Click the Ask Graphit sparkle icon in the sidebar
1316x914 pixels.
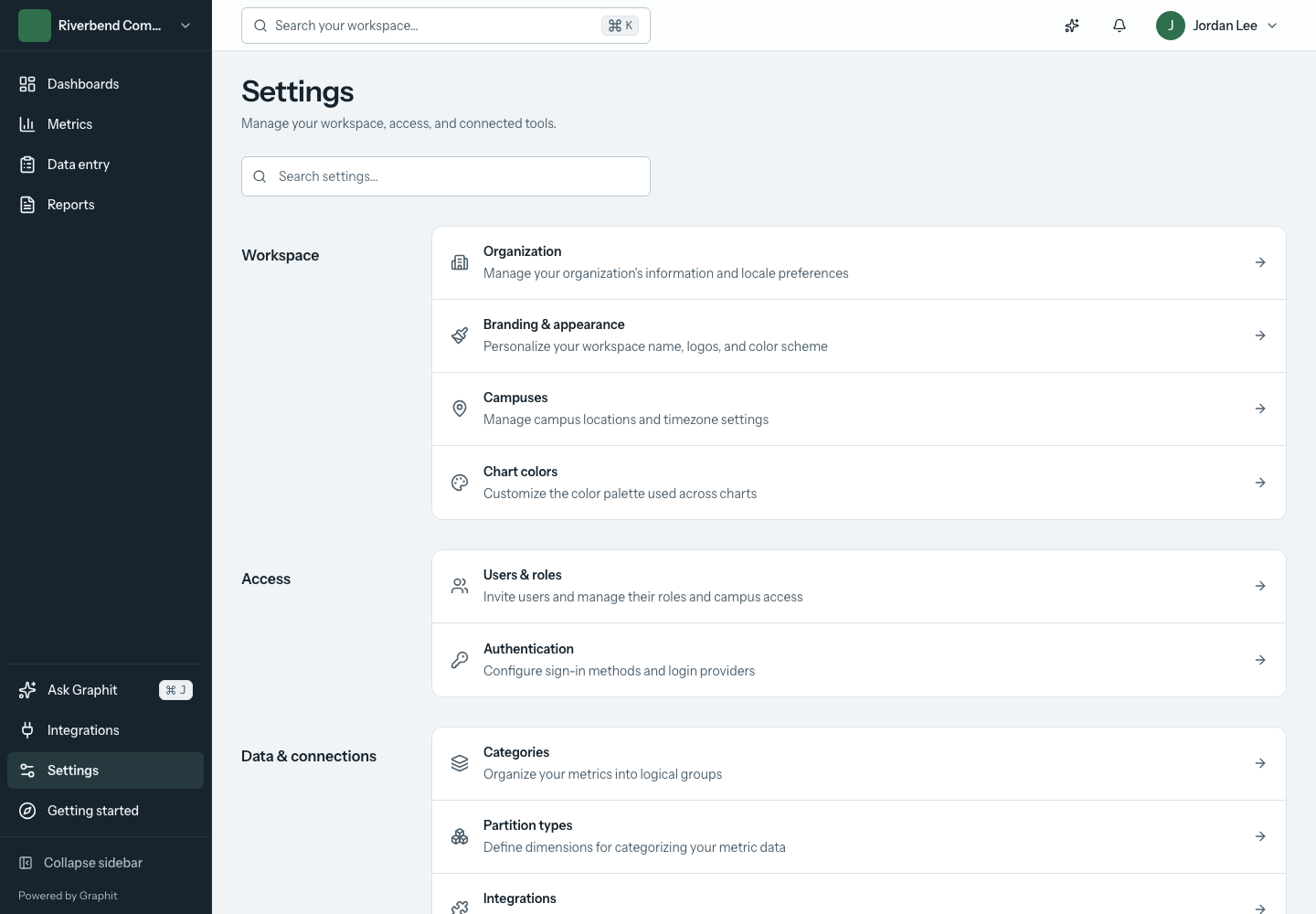pos(27,690)
